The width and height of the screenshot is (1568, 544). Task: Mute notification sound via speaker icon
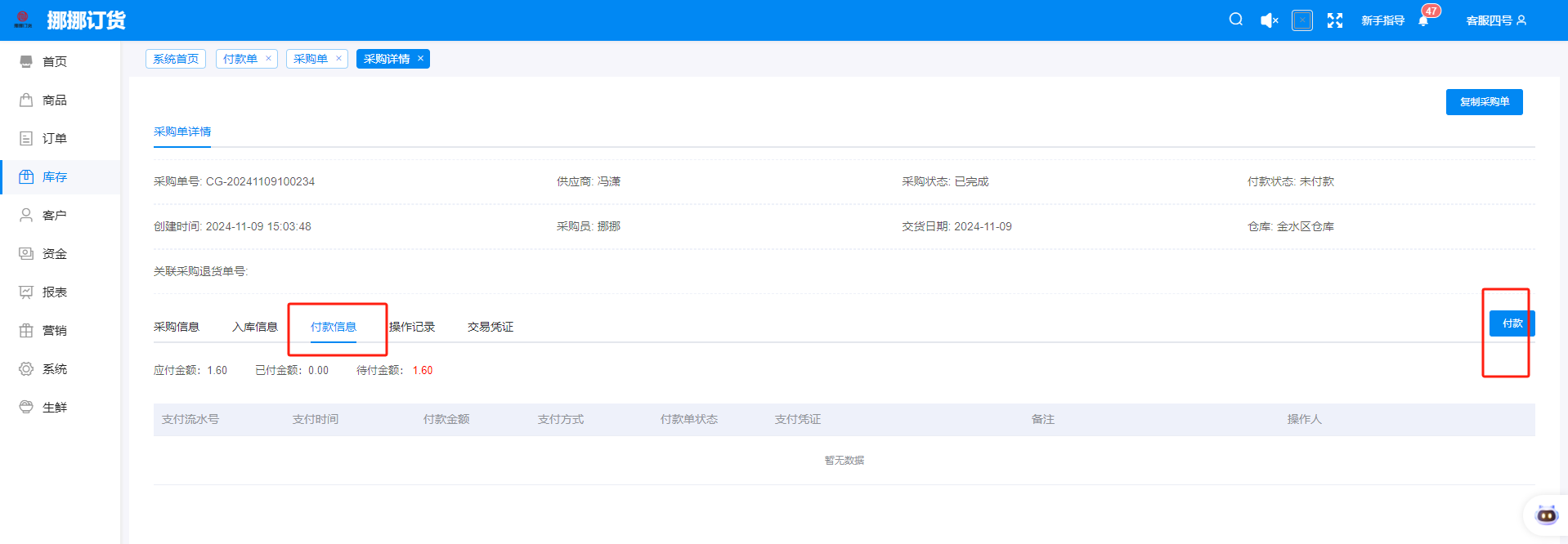pos(1269,20)
